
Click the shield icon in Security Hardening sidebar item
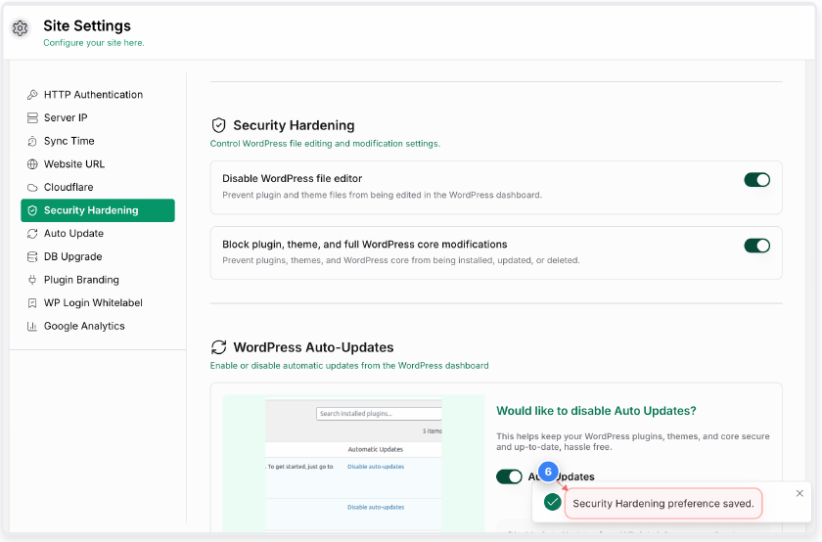point(32,210)
